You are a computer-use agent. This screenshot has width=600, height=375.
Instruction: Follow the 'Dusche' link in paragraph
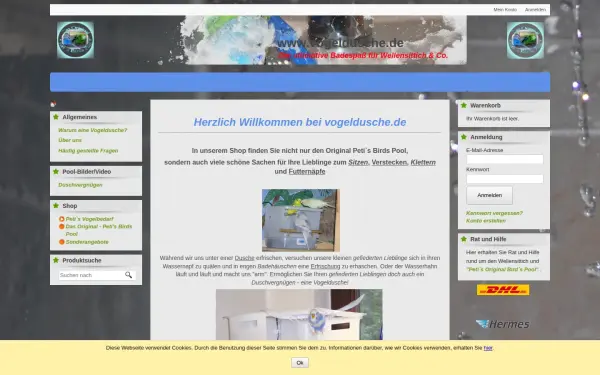(245, 258)
